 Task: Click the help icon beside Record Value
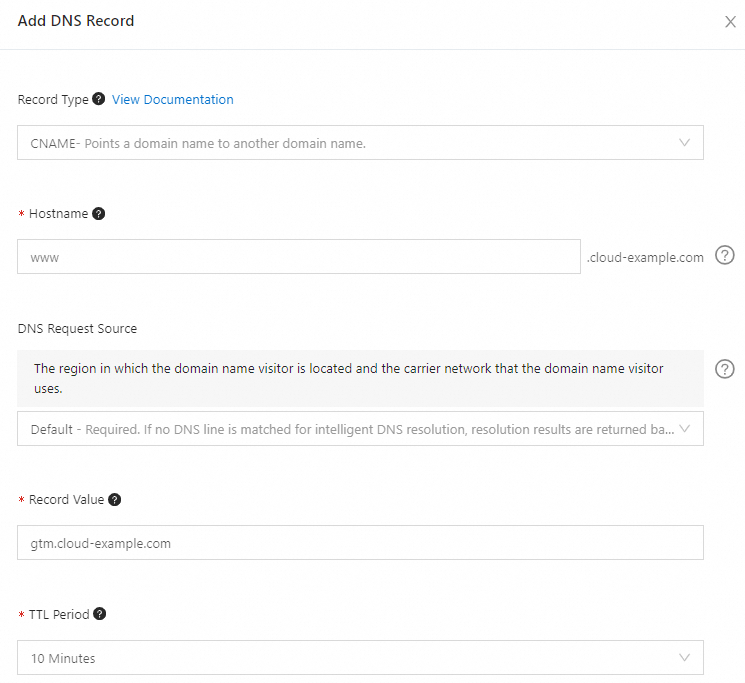(x=115, y=500)
